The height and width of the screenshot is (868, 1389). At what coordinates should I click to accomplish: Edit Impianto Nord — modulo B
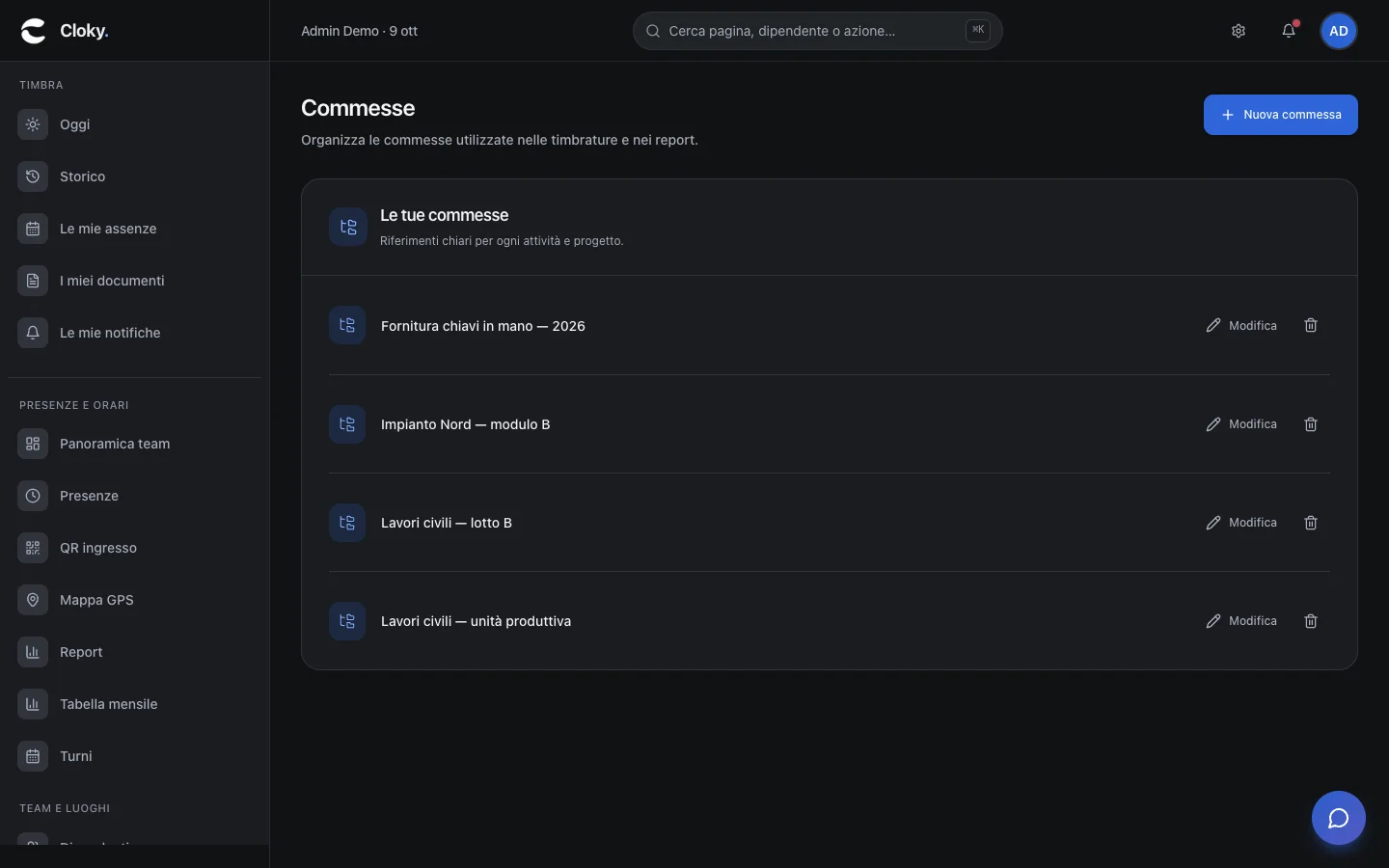click(1241, 424)
